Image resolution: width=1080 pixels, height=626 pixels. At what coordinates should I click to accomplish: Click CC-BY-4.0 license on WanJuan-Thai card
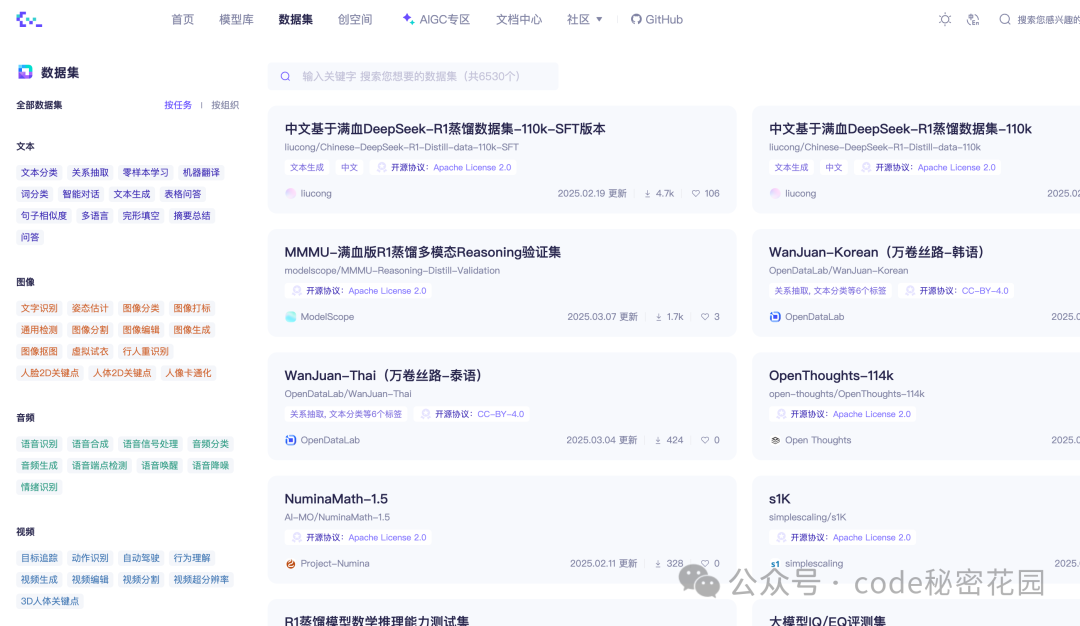tap(501, 414)
